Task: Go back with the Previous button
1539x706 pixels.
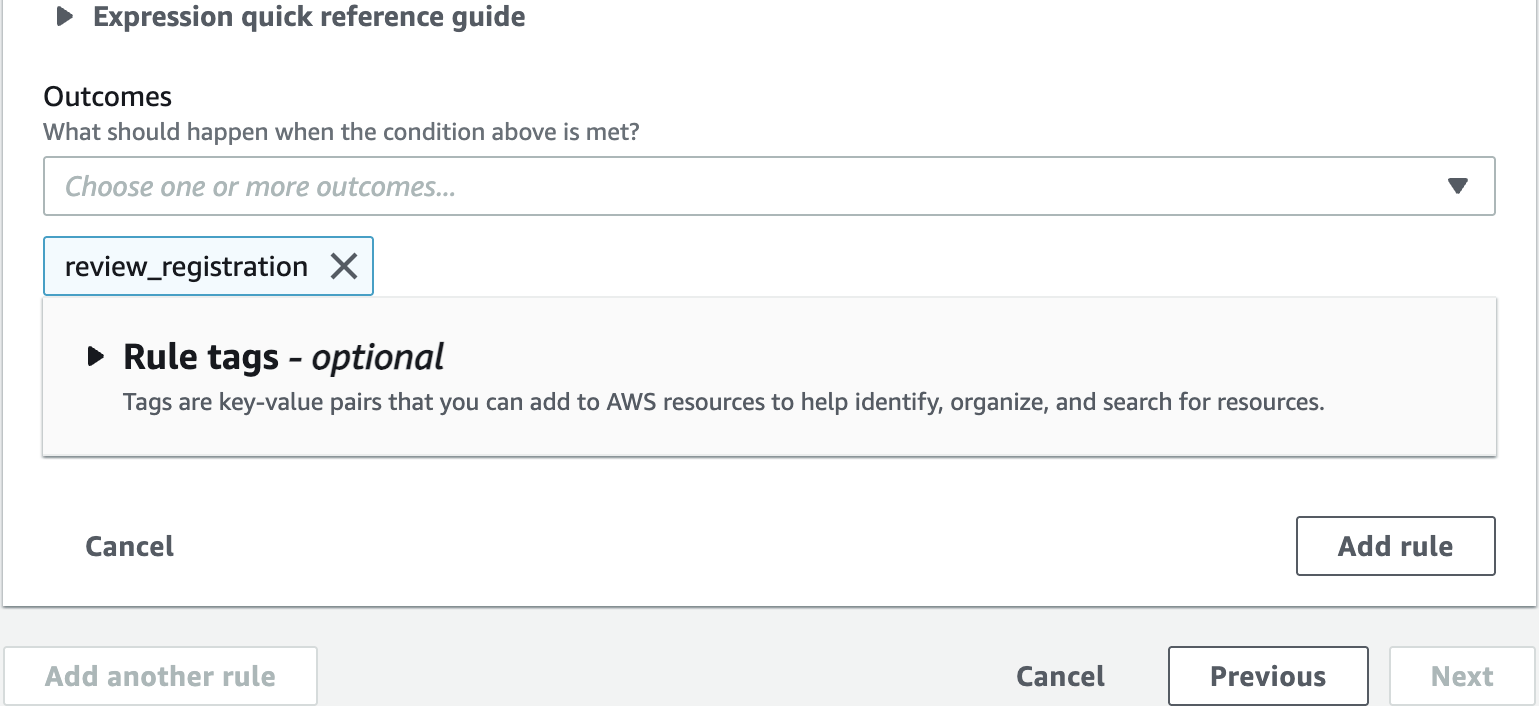Action: [x=1268, y=676]
